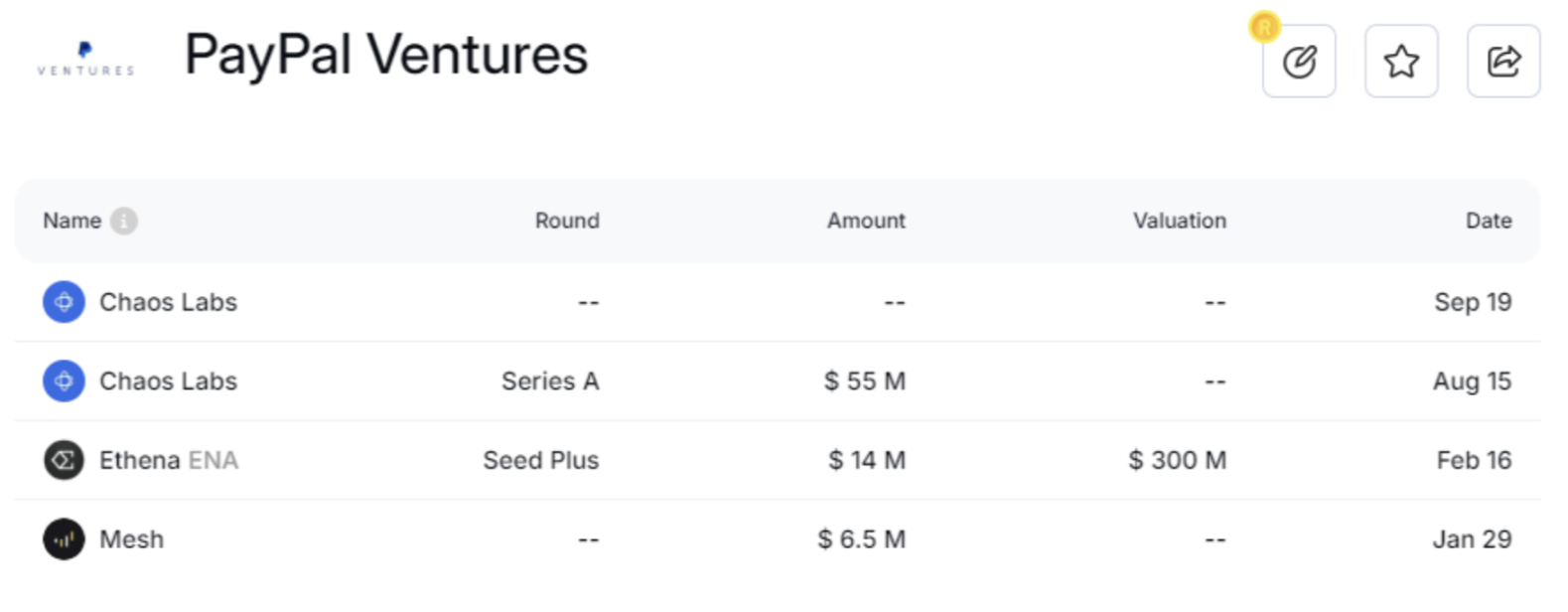1568x612 pixels.
Task: Click the share icon button
Action: click(x=1503, y=62)
